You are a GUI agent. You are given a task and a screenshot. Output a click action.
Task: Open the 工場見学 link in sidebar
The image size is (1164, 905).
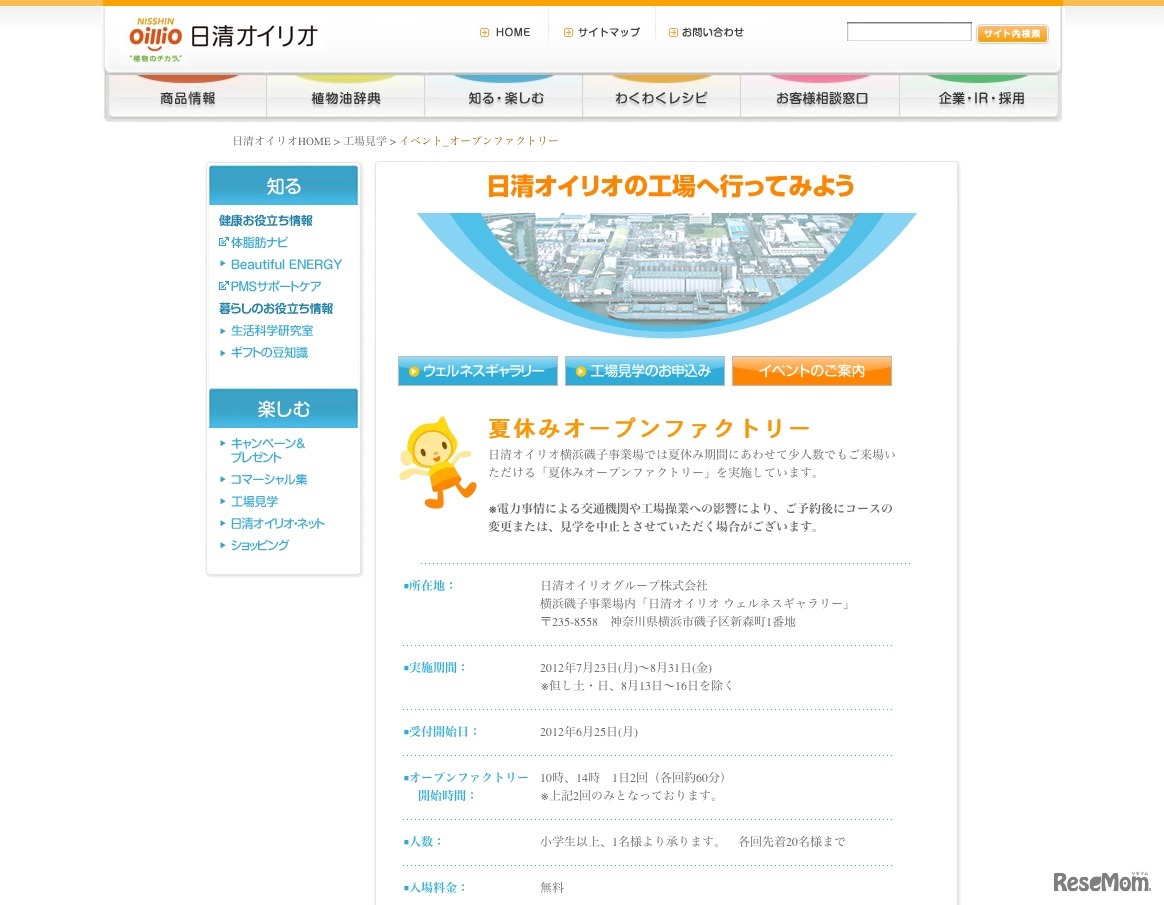click(x=254, y=501)
